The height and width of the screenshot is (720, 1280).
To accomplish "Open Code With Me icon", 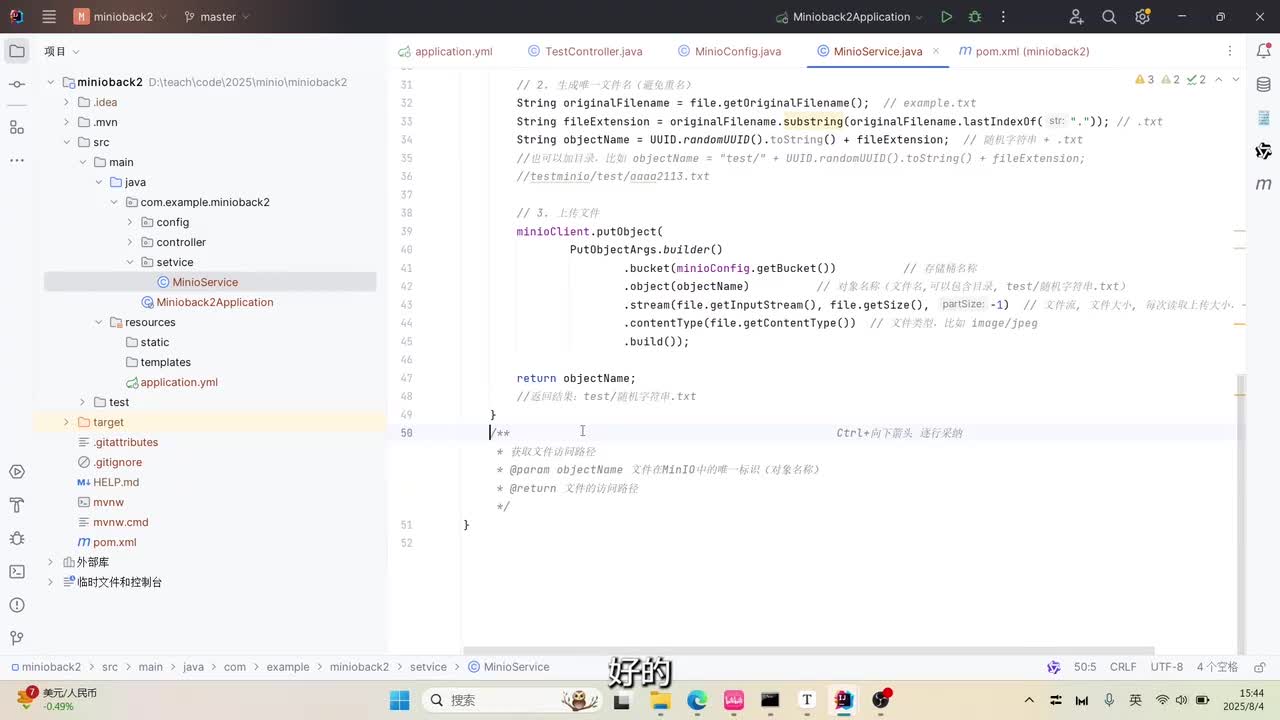I will click(x=1076, y=17).
